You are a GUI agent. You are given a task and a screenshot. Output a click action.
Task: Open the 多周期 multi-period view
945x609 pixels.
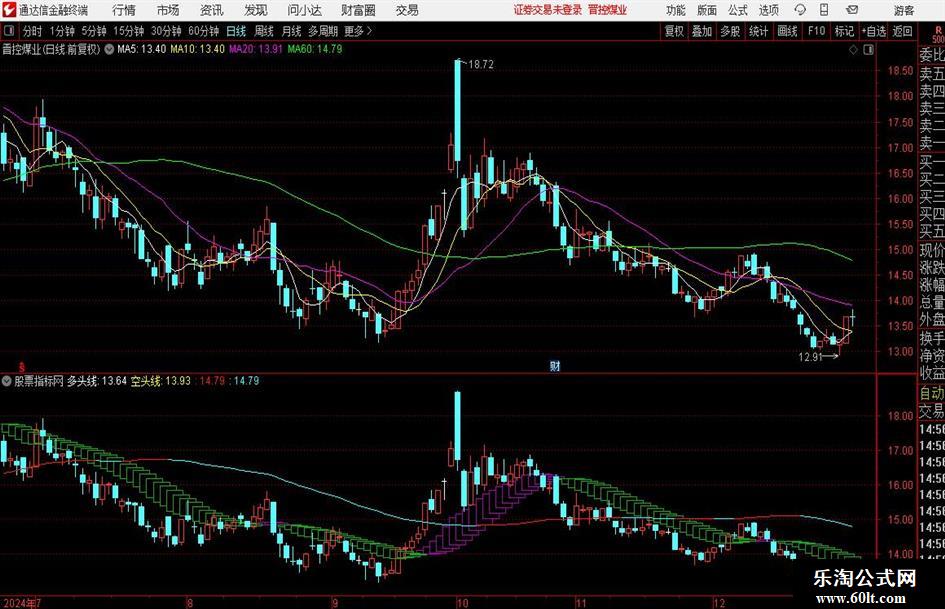[323, 31]
